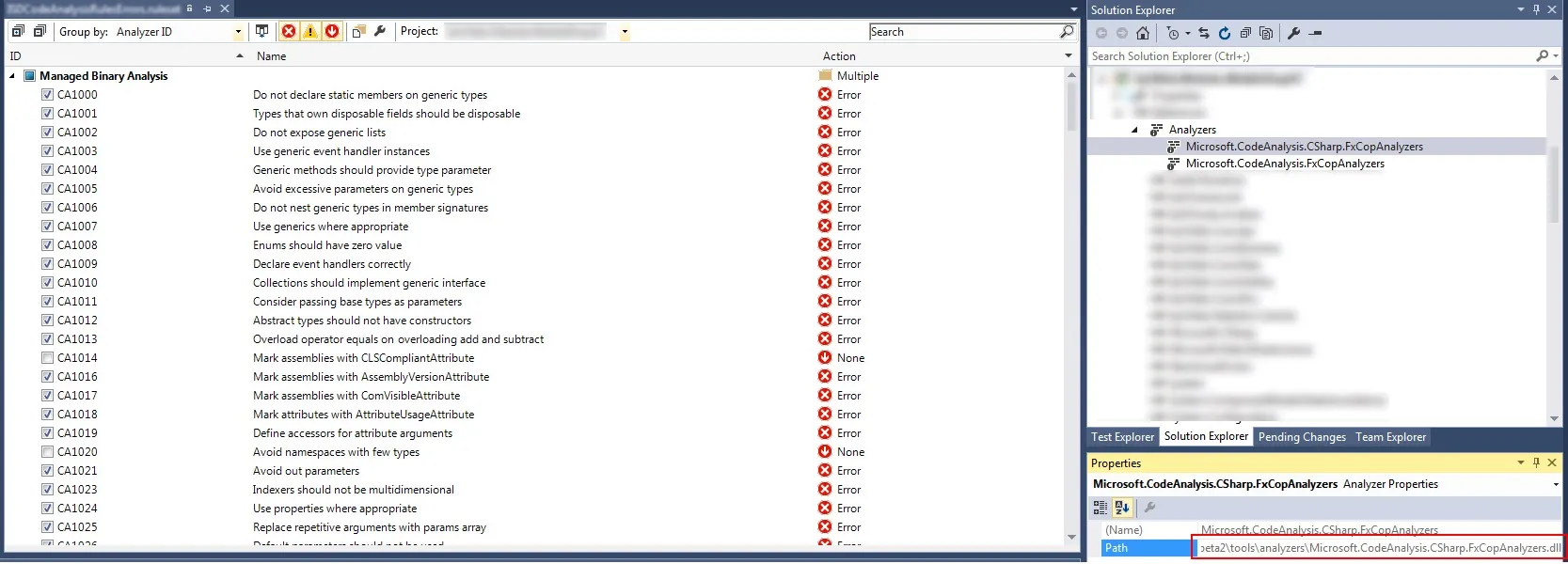Uncheck the CA1017 rule checkbox
Screen dimensions: 1568x564
pos(47,395)
